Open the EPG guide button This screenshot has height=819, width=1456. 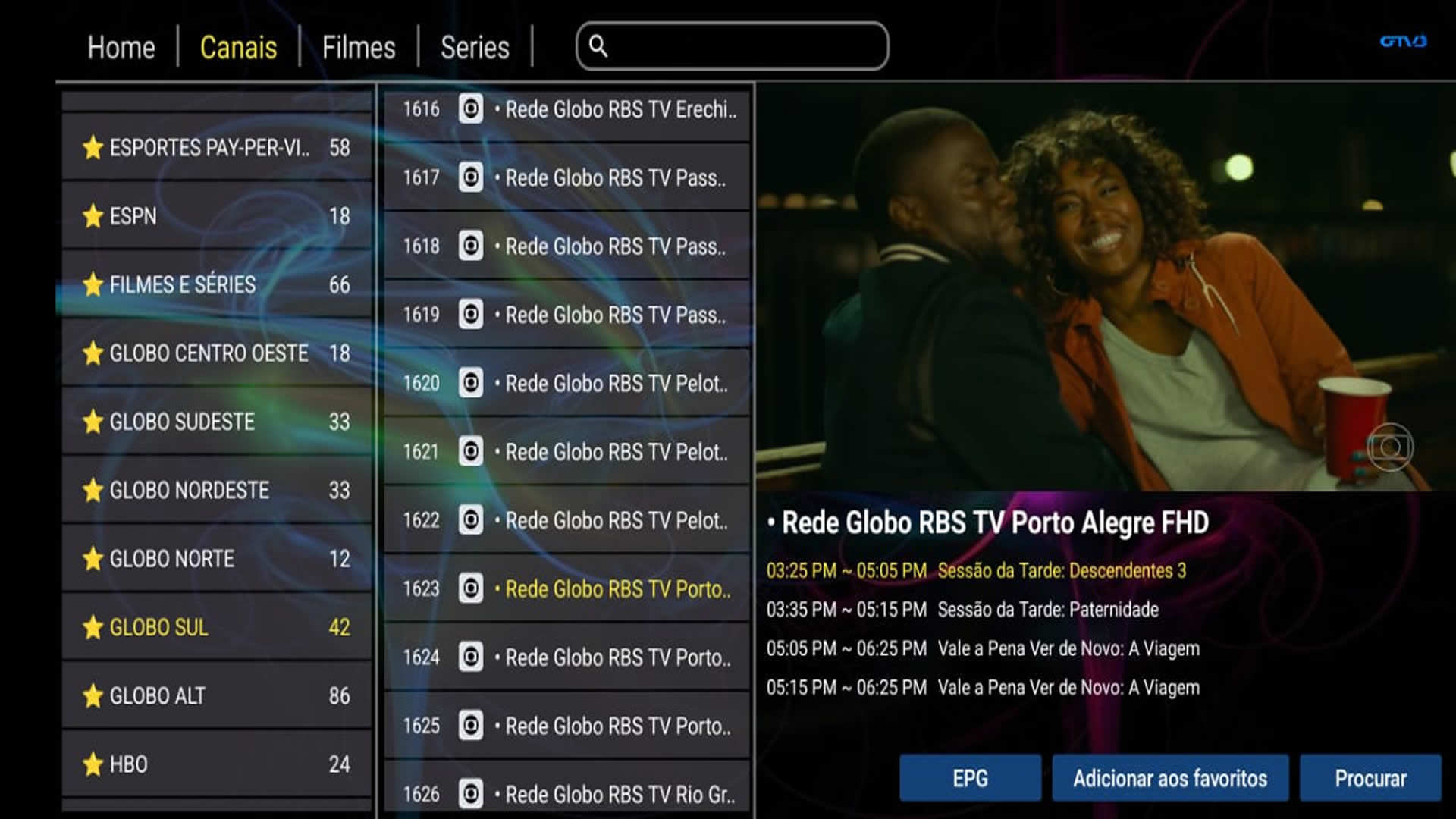coord(970,778)
